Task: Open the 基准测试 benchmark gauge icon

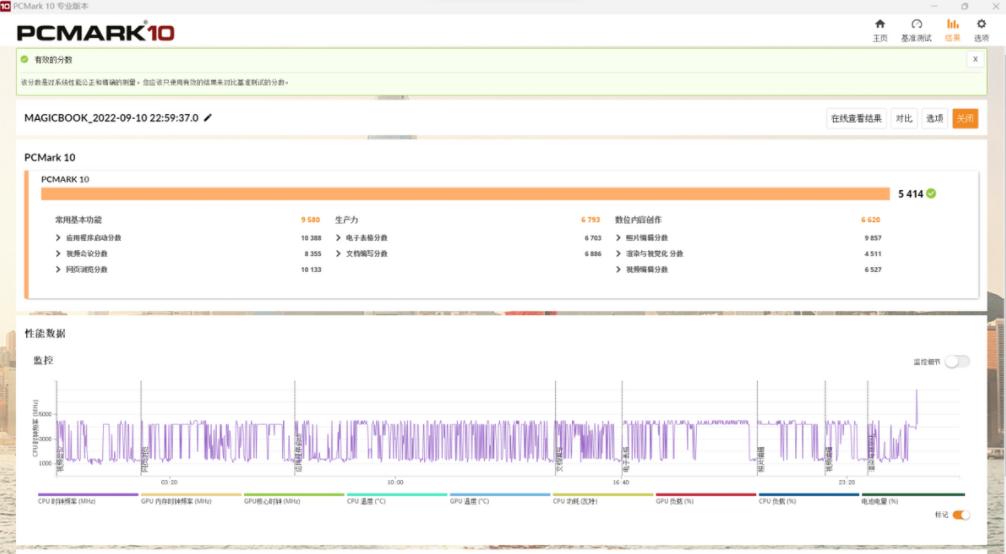Action: point(916,29)
